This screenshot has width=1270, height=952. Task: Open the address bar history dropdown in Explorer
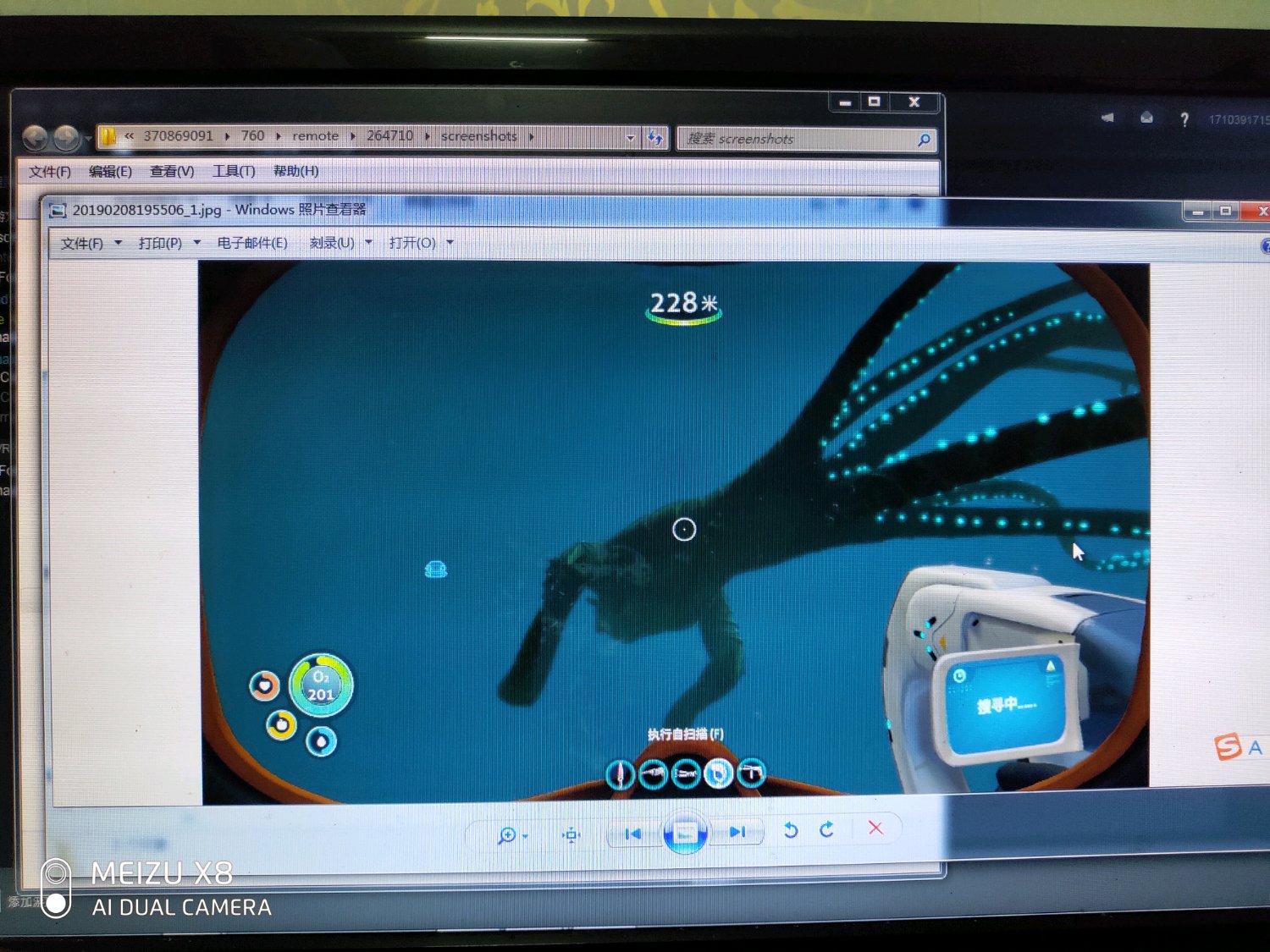click(x=631, y=137)
